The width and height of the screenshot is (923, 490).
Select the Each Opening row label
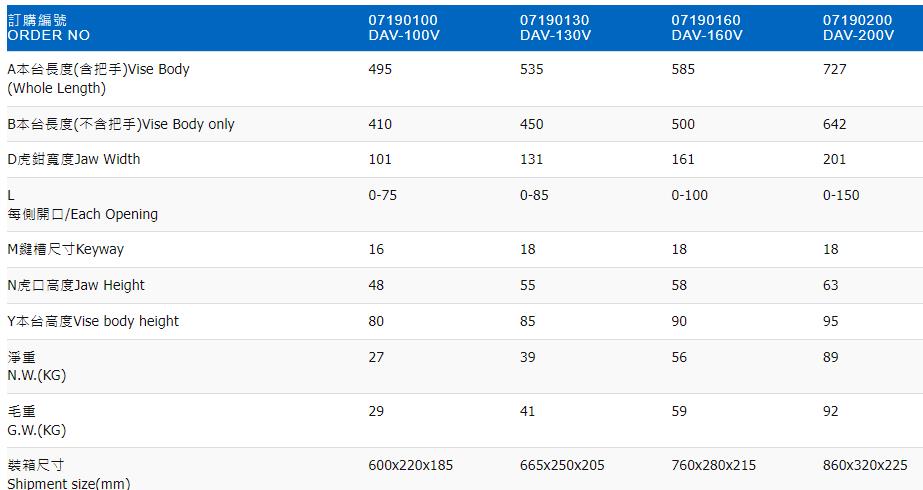point(82,205)
